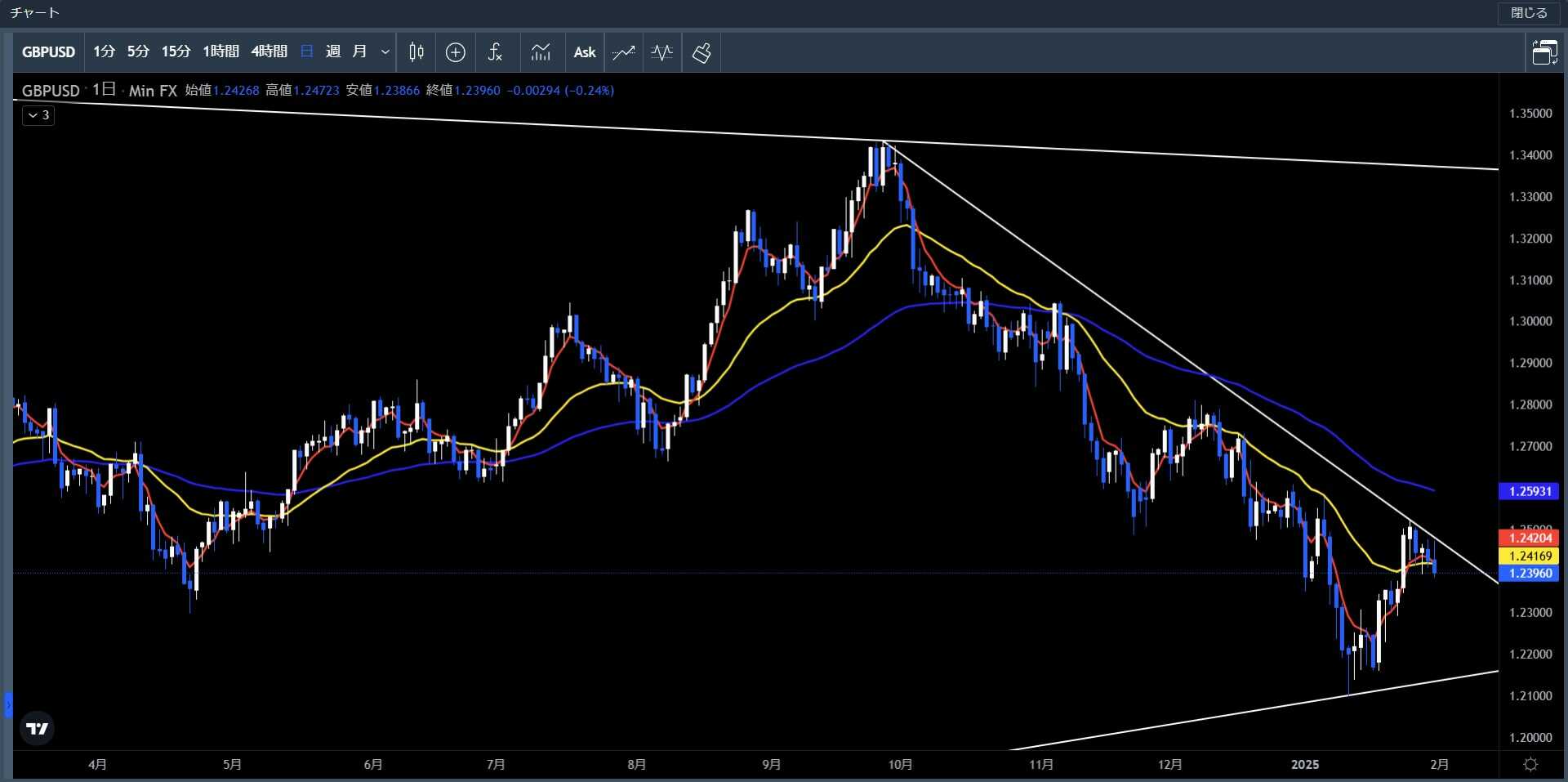Click the チャート window title
This screenshot has height=782, width=1568.
tap(35, 13)
